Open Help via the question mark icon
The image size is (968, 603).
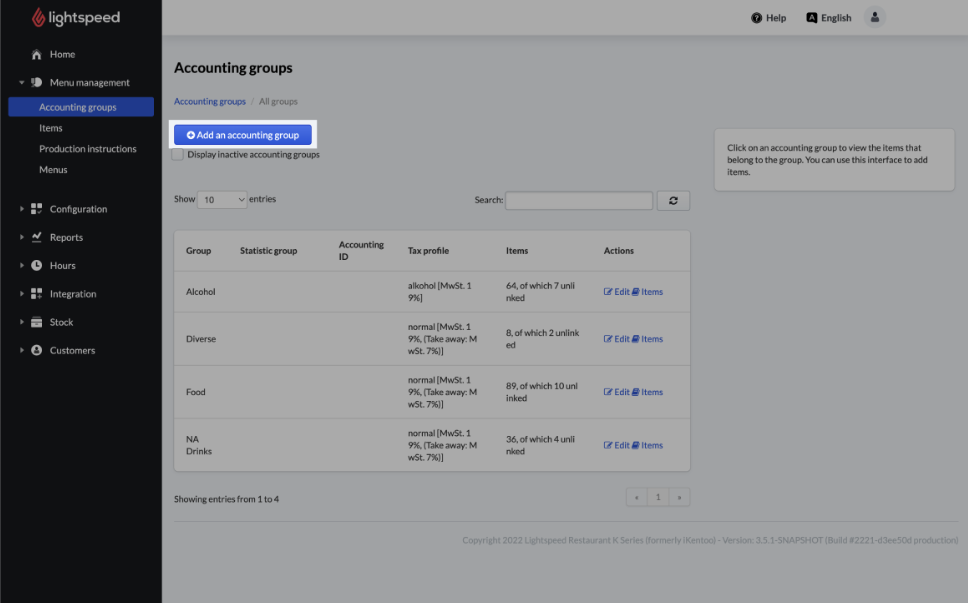pos(757,18)
